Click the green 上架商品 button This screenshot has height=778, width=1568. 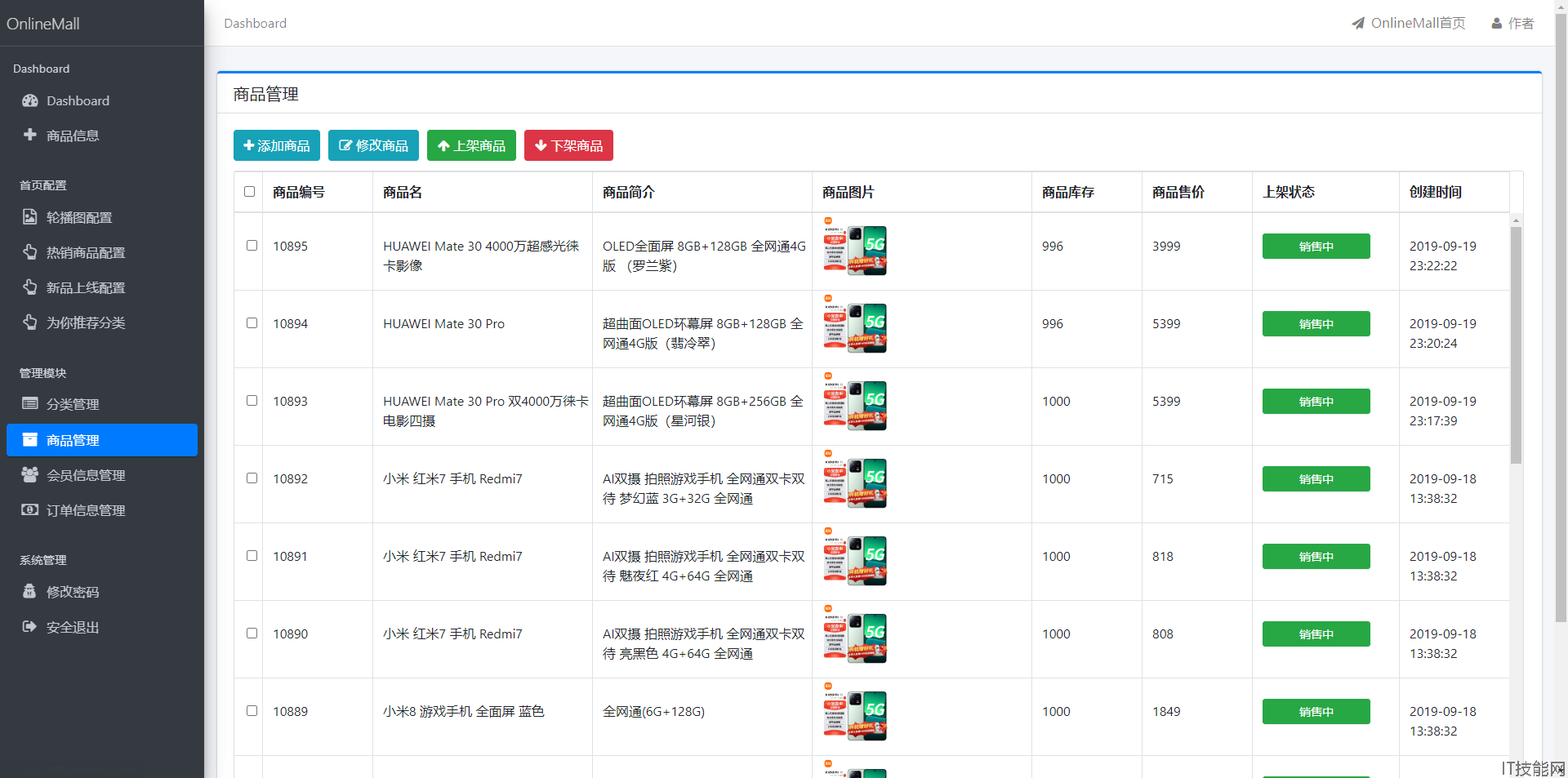coord(471,145)
